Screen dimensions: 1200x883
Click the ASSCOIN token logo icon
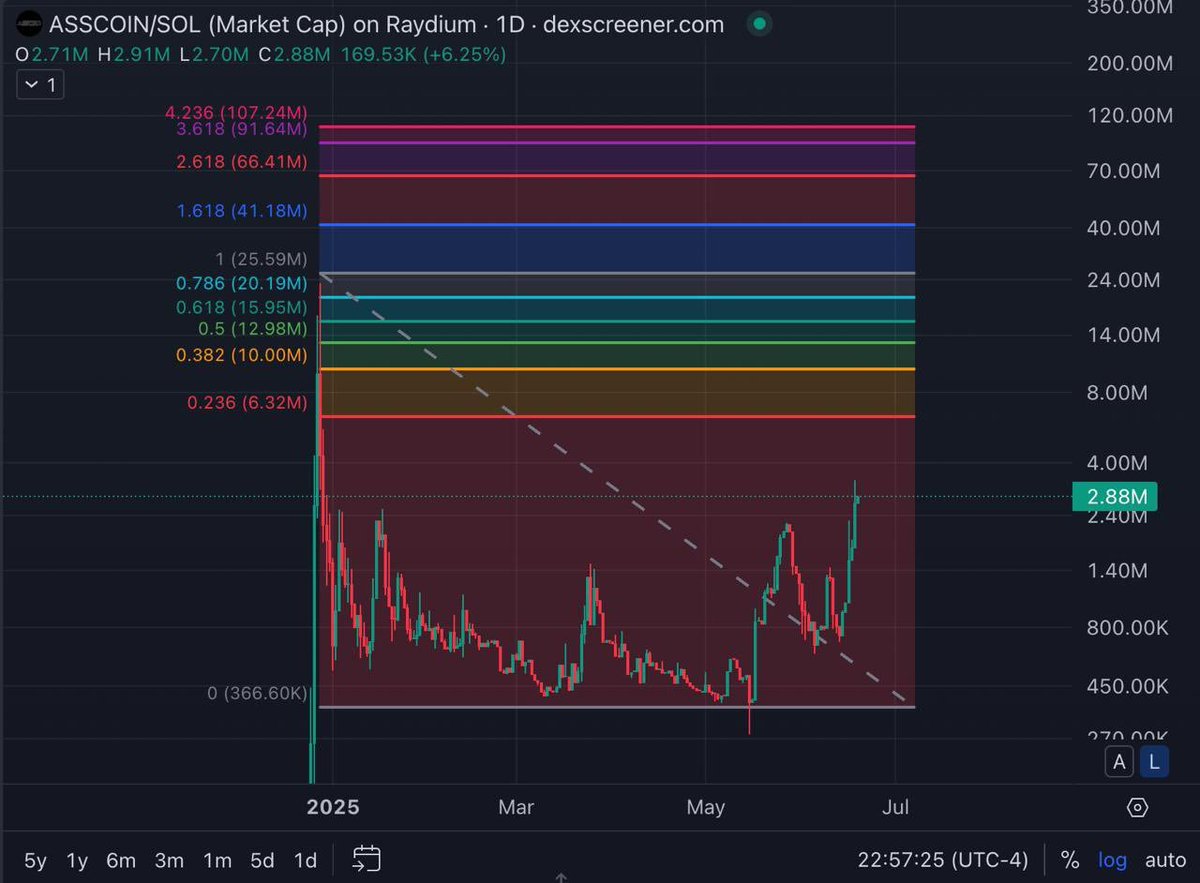(28, 23)
